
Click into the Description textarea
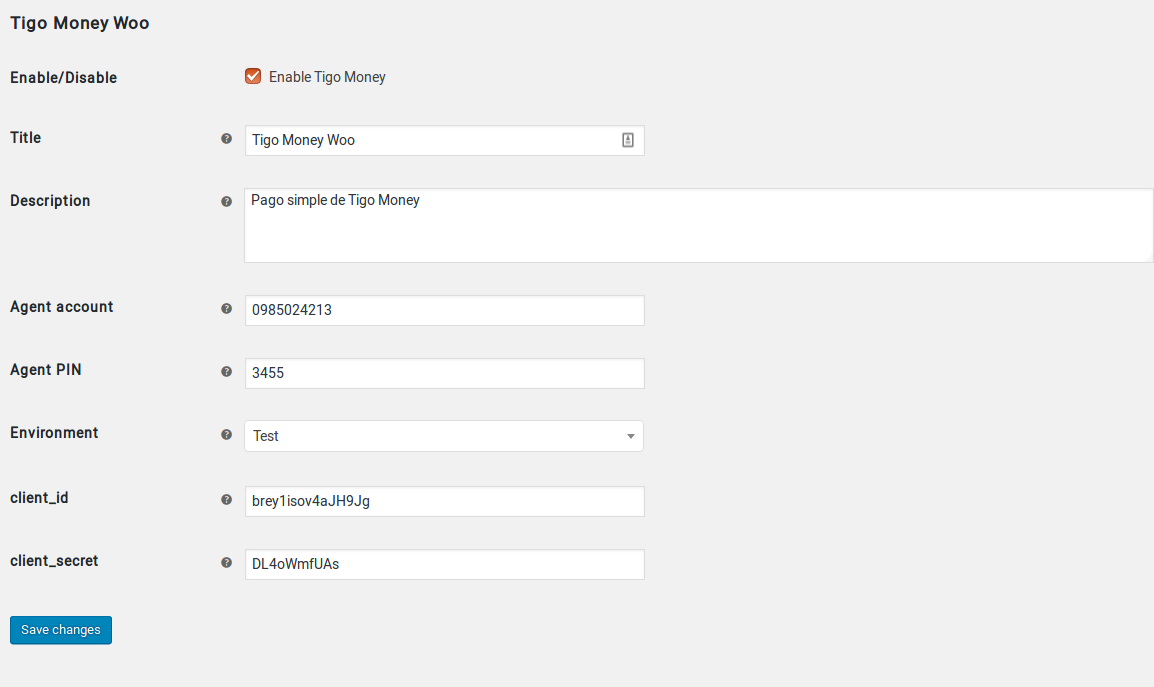(698, 225)
